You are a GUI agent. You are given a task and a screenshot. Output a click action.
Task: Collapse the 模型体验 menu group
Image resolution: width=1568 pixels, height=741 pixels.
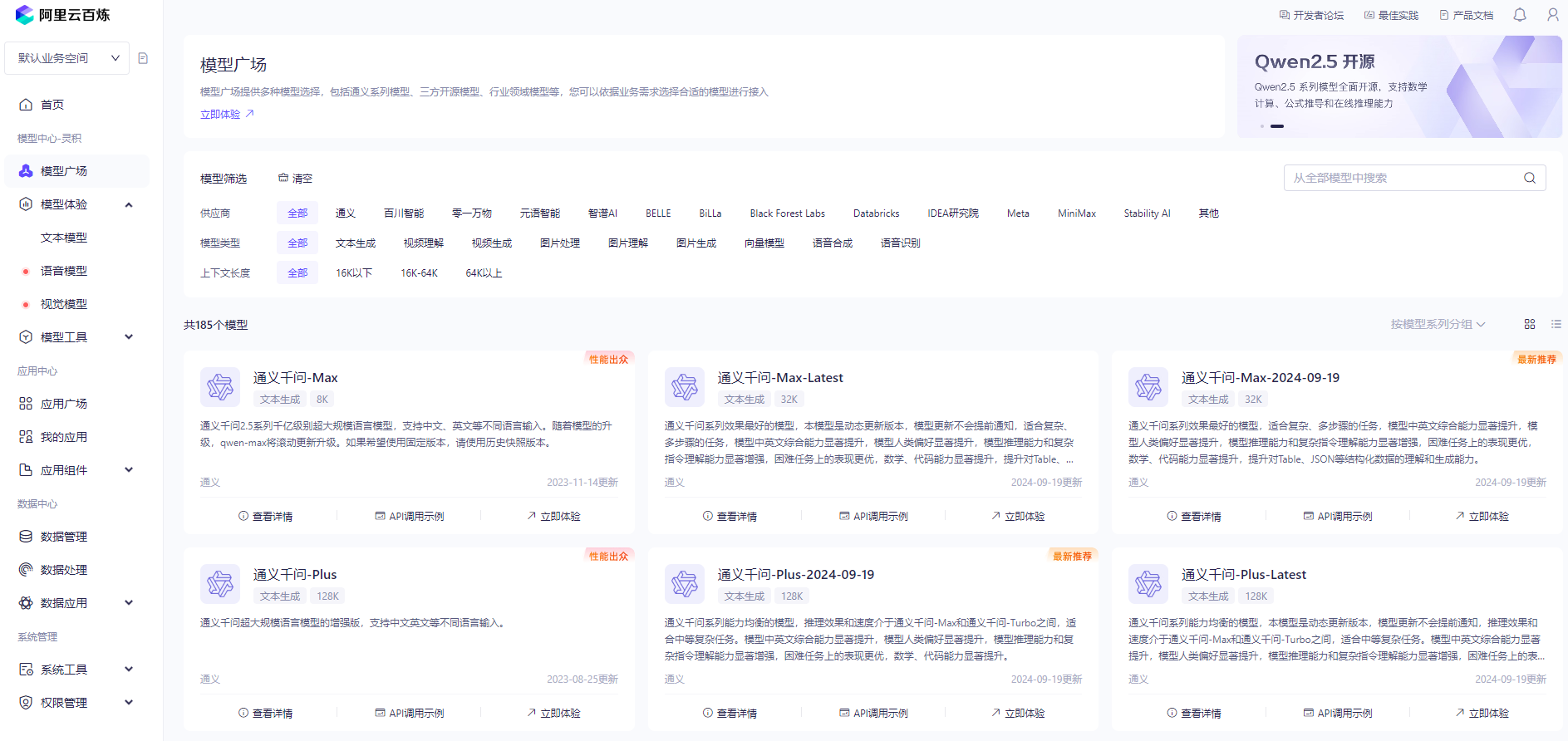[129, 204]
